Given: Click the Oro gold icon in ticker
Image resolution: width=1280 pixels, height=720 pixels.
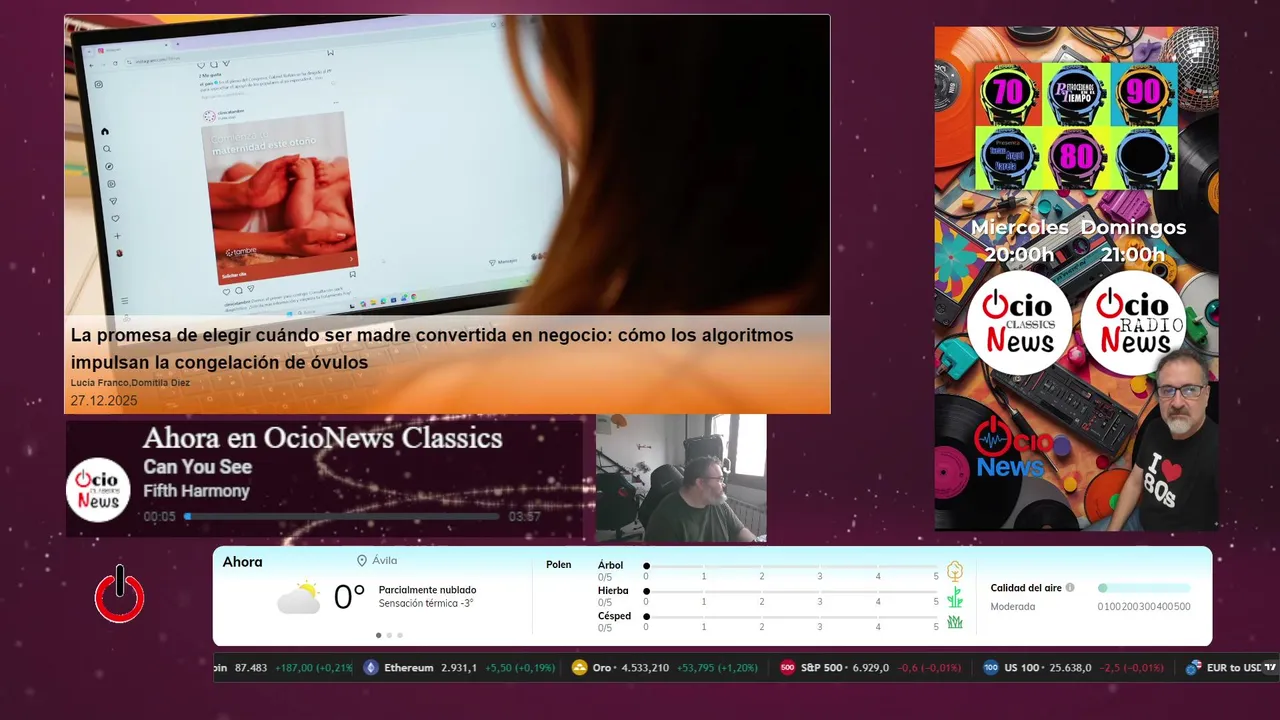Looking at the screenshot, I should (x=579, y=667).
